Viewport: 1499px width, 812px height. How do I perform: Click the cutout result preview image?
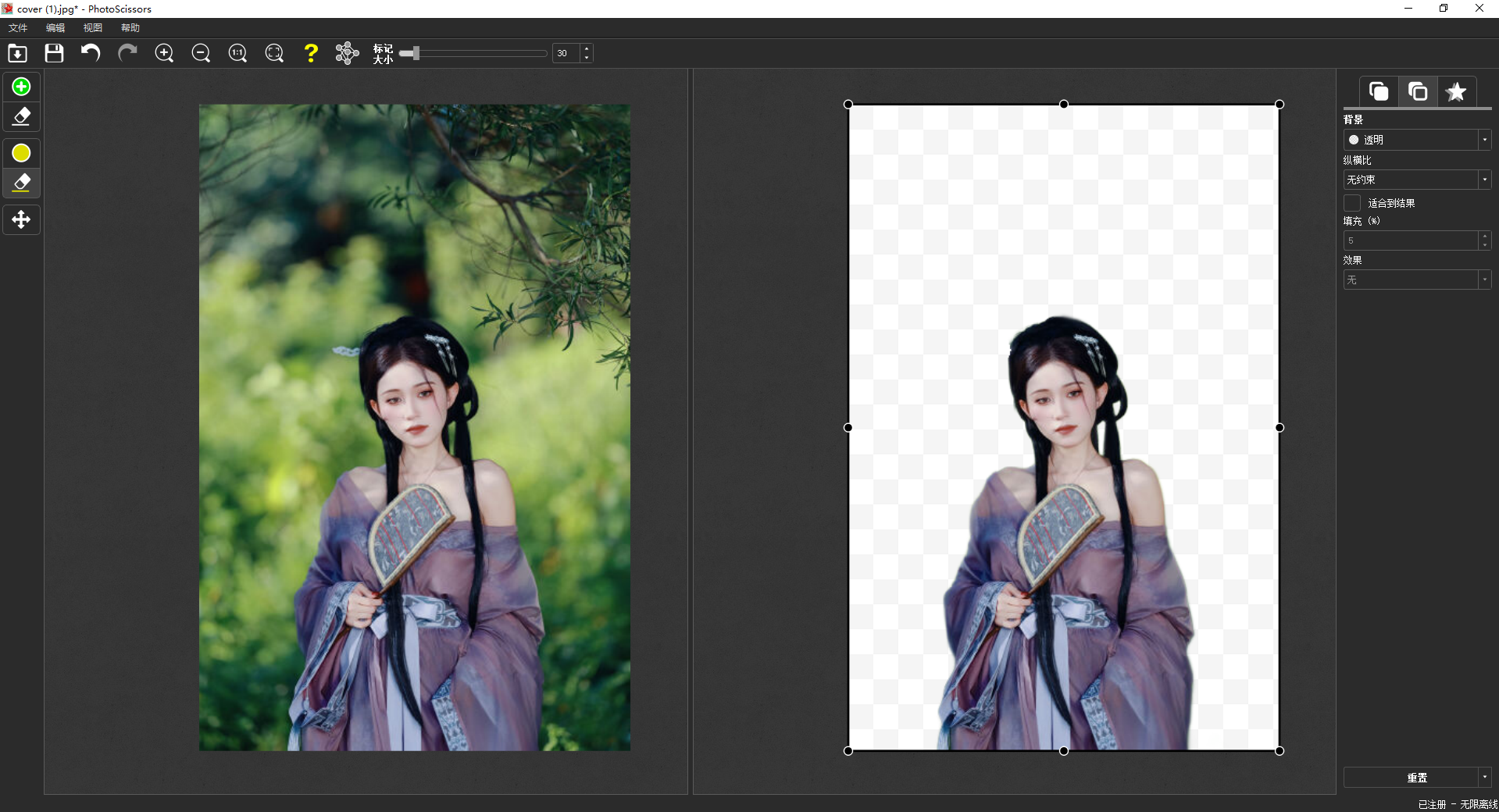1064,428
